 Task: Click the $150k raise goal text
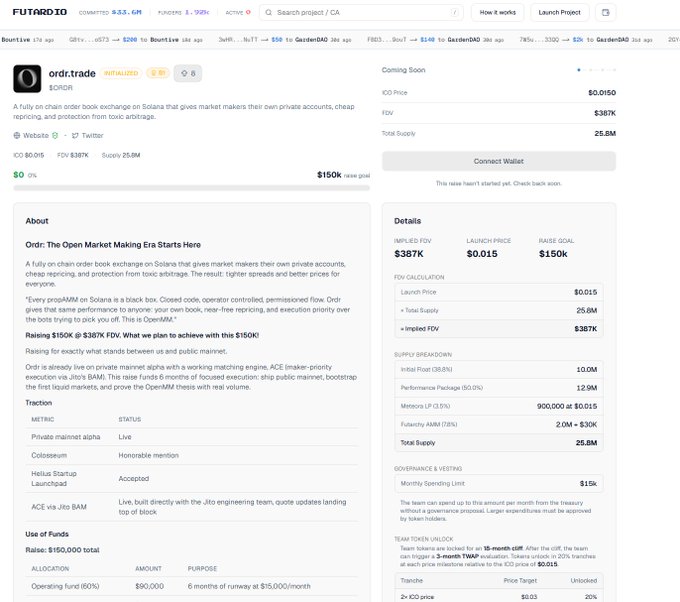pyautogui.click(x=343, y=175)
